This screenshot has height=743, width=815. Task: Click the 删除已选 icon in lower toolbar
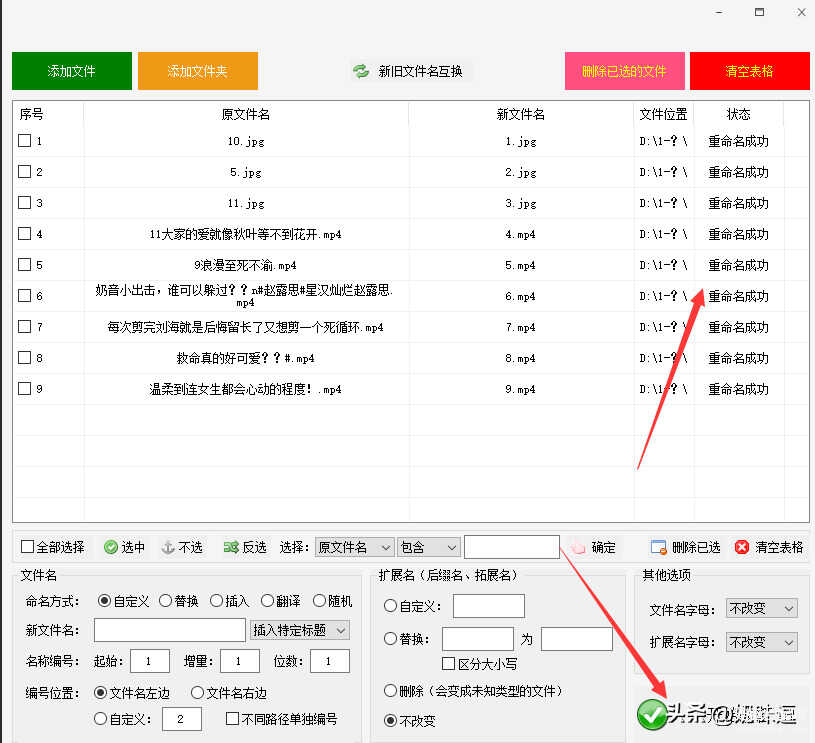(658, 547)
